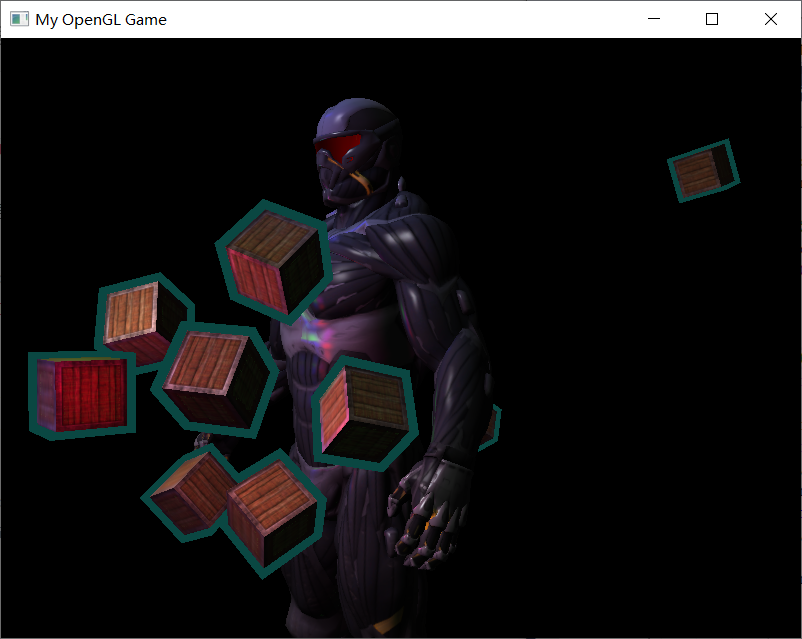
Task: Click the My OpenGL Game title bar icon
Action: (x=17, y=18)
